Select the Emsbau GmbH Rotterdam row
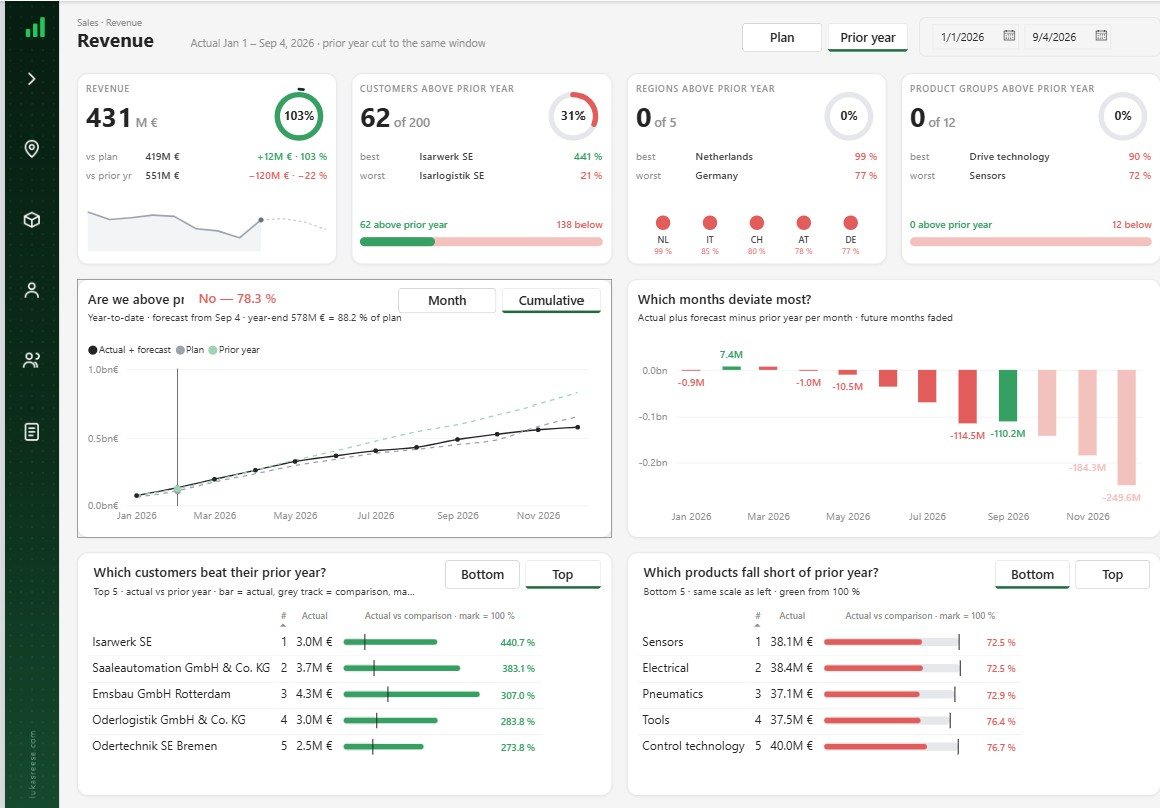This screenshot has height=808, width=1160. pos(313,694)
